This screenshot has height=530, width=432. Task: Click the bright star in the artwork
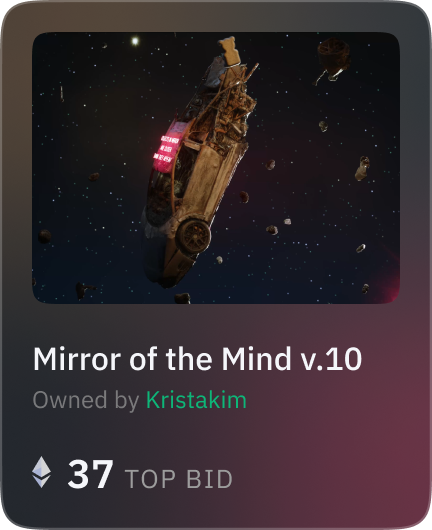pyautogui.click(x=135, y=41)
